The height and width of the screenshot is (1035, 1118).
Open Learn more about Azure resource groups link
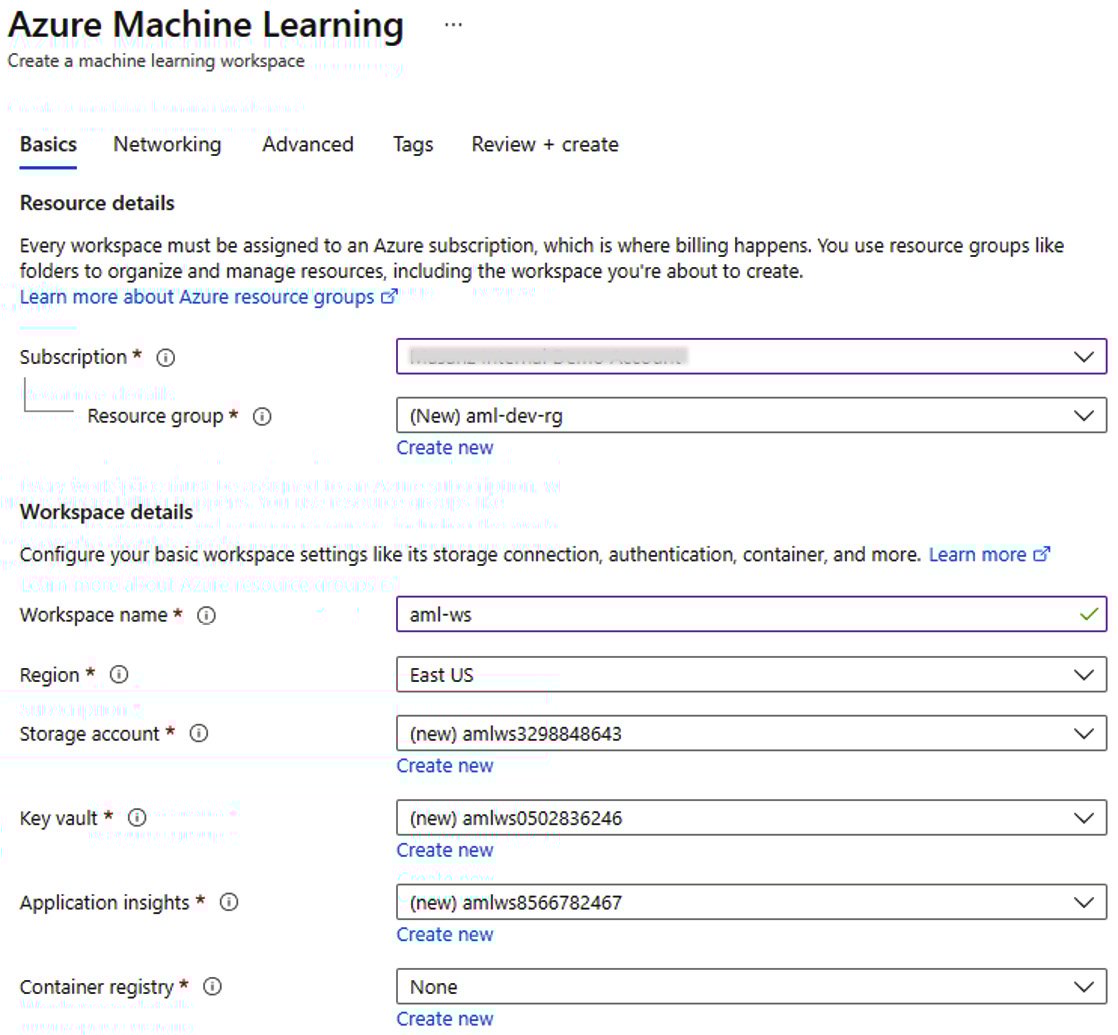coord(197,297)
